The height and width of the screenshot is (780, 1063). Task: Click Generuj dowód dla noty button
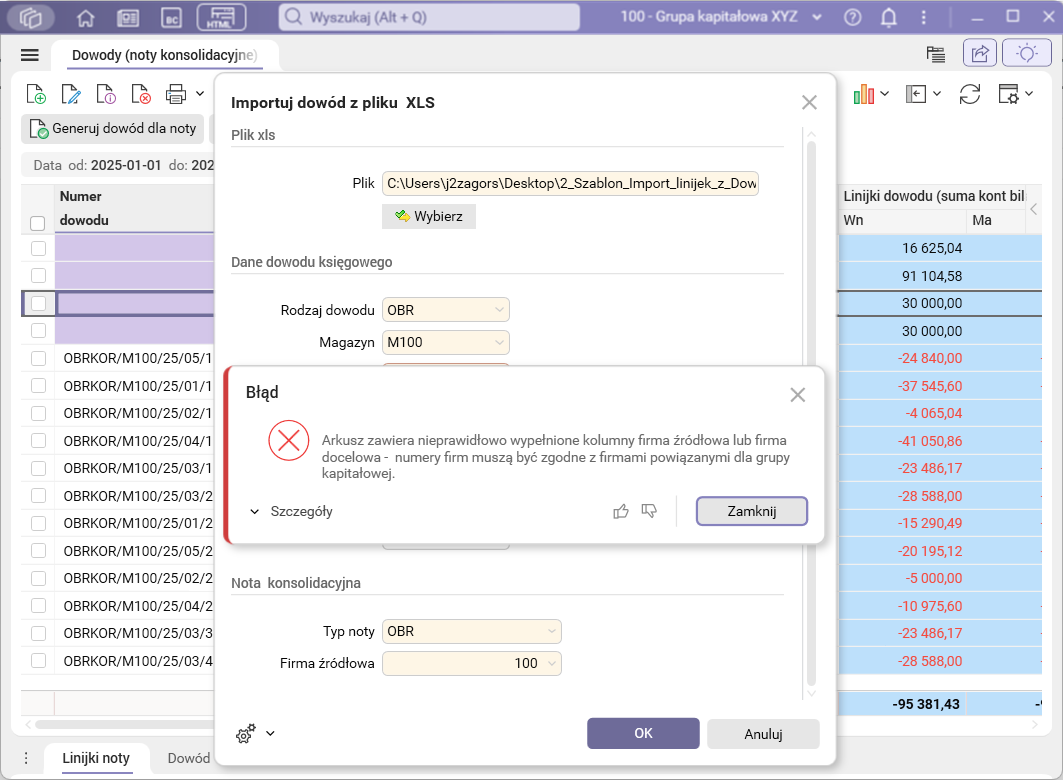click(113, 129)
